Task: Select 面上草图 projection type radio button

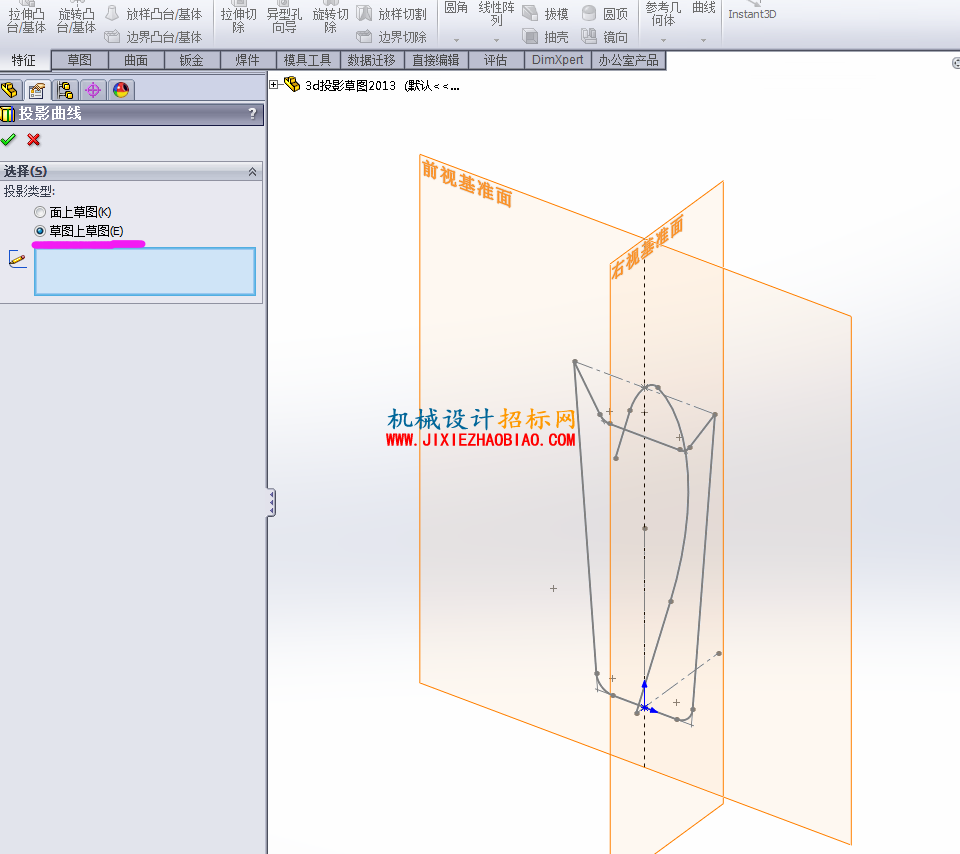Action: (x=40, y=212)
